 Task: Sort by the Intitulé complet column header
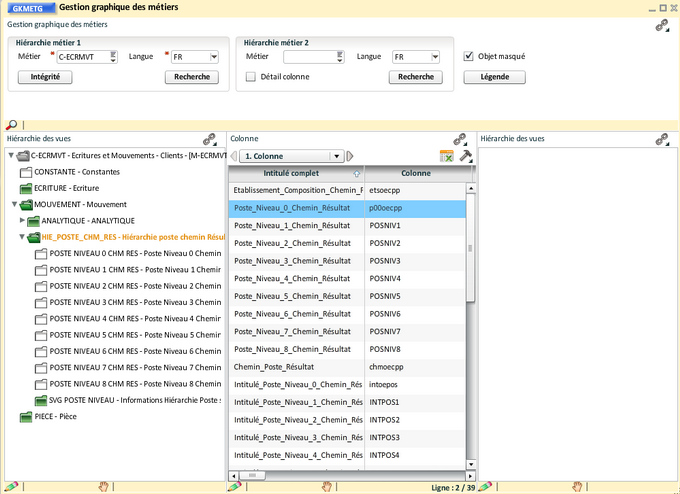tap(296, 173)
